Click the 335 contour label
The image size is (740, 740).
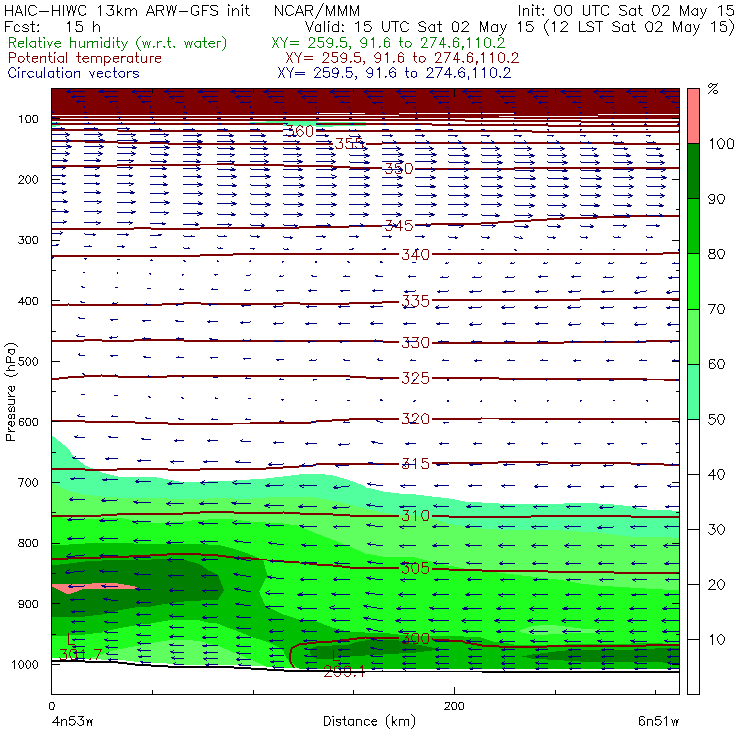[415, 301]
